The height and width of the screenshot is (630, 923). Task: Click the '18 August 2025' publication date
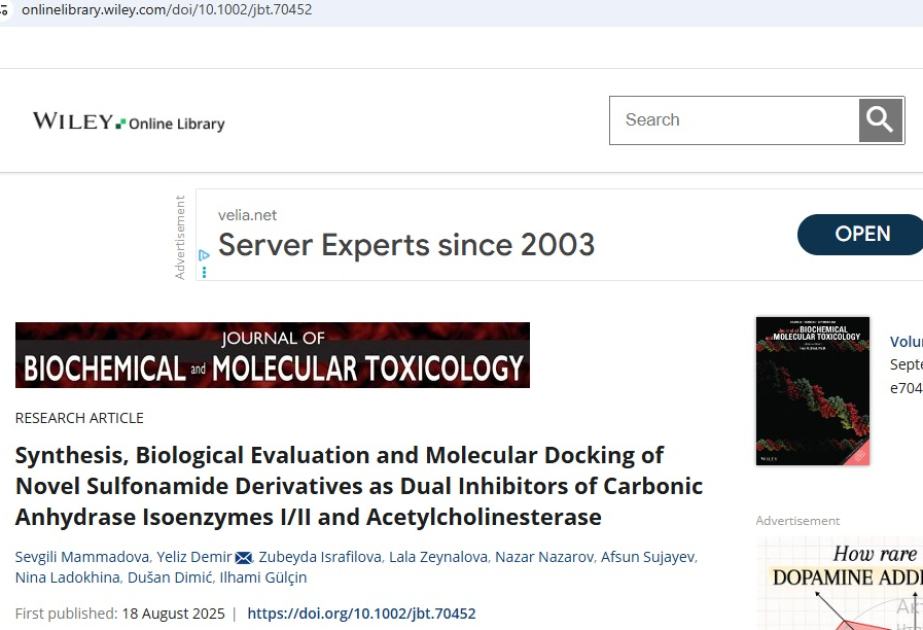point(173,614)
